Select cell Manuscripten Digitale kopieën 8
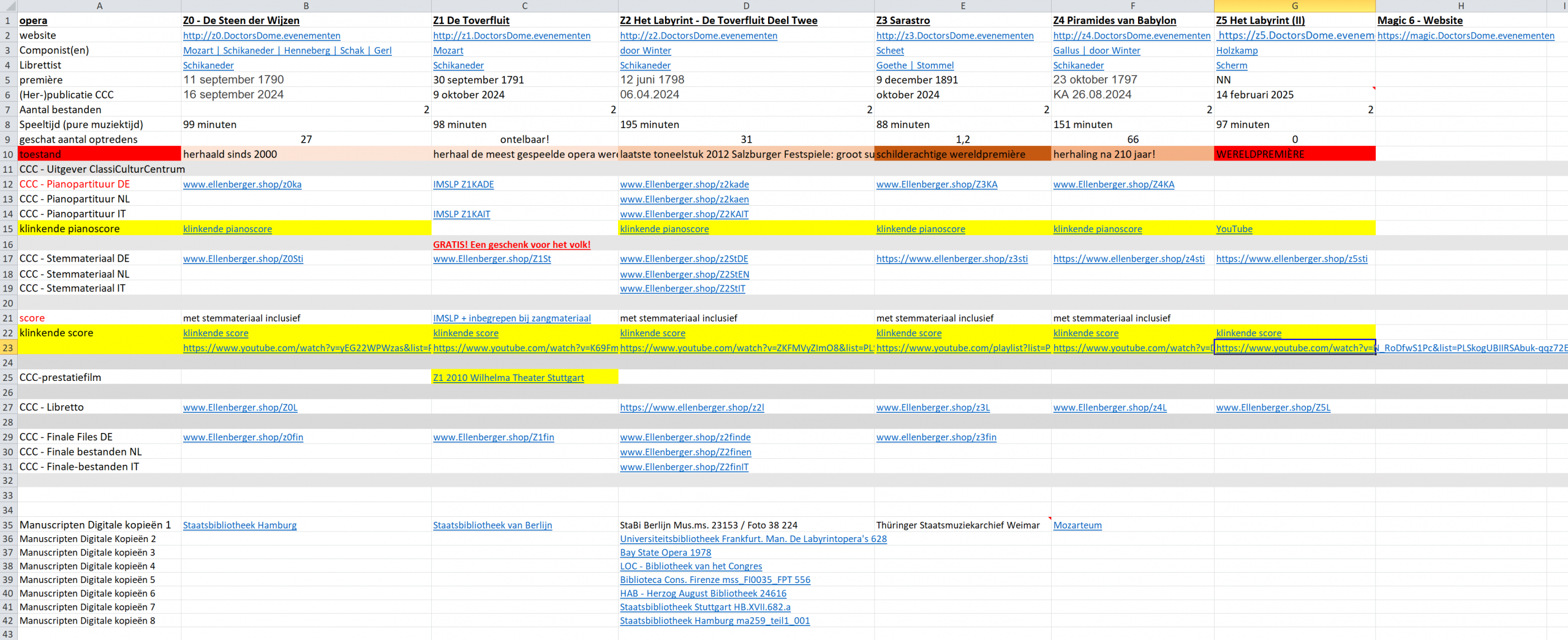The image size is (1568, 640). [x=99, y=620]
